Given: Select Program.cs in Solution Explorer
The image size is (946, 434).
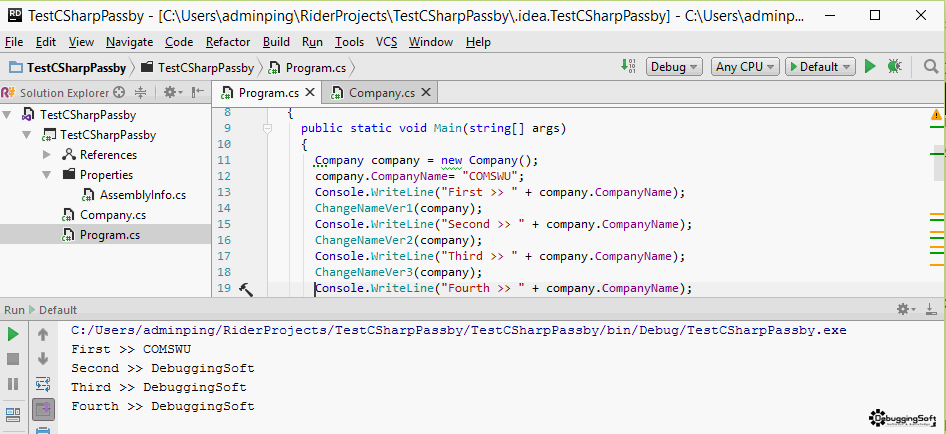Looking at the screenshot, I should point(106,234).
